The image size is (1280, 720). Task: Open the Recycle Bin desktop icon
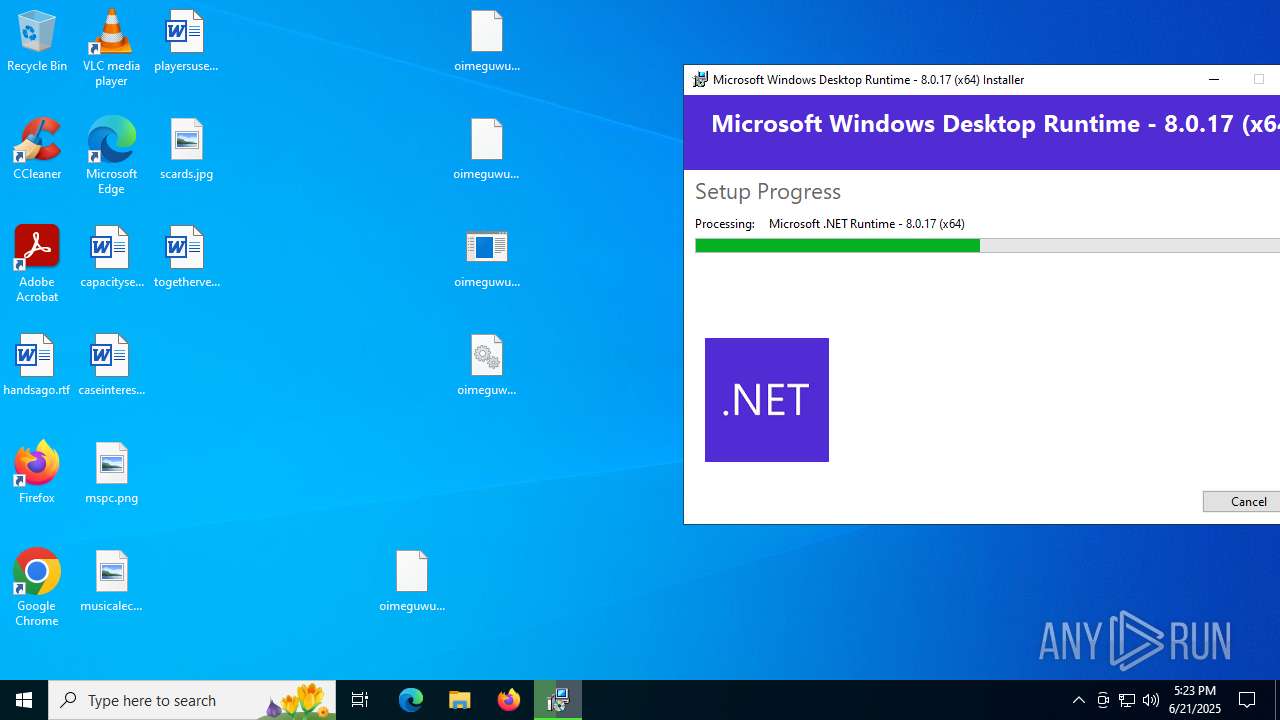point(37,41)
